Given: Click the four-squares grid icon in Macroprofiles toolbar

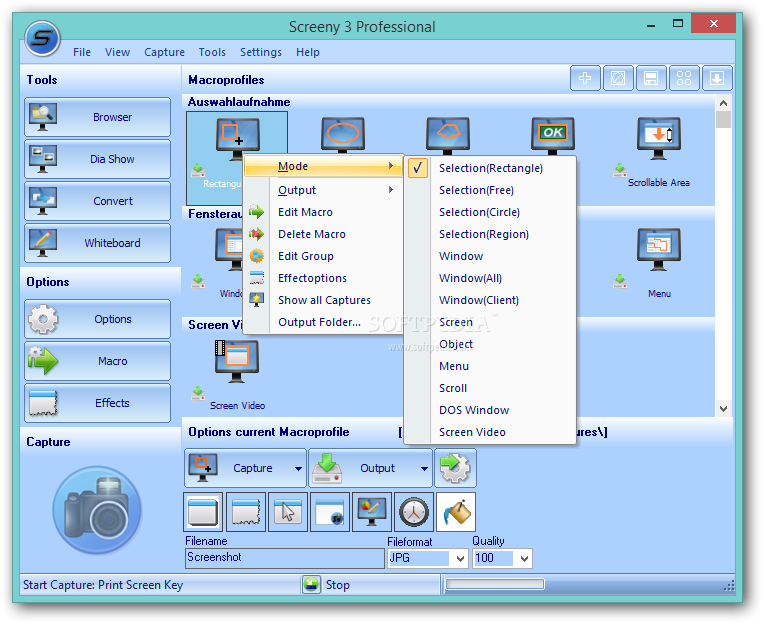Looking at the screenshot, I should pyautogui.click(x=684, y=78).
